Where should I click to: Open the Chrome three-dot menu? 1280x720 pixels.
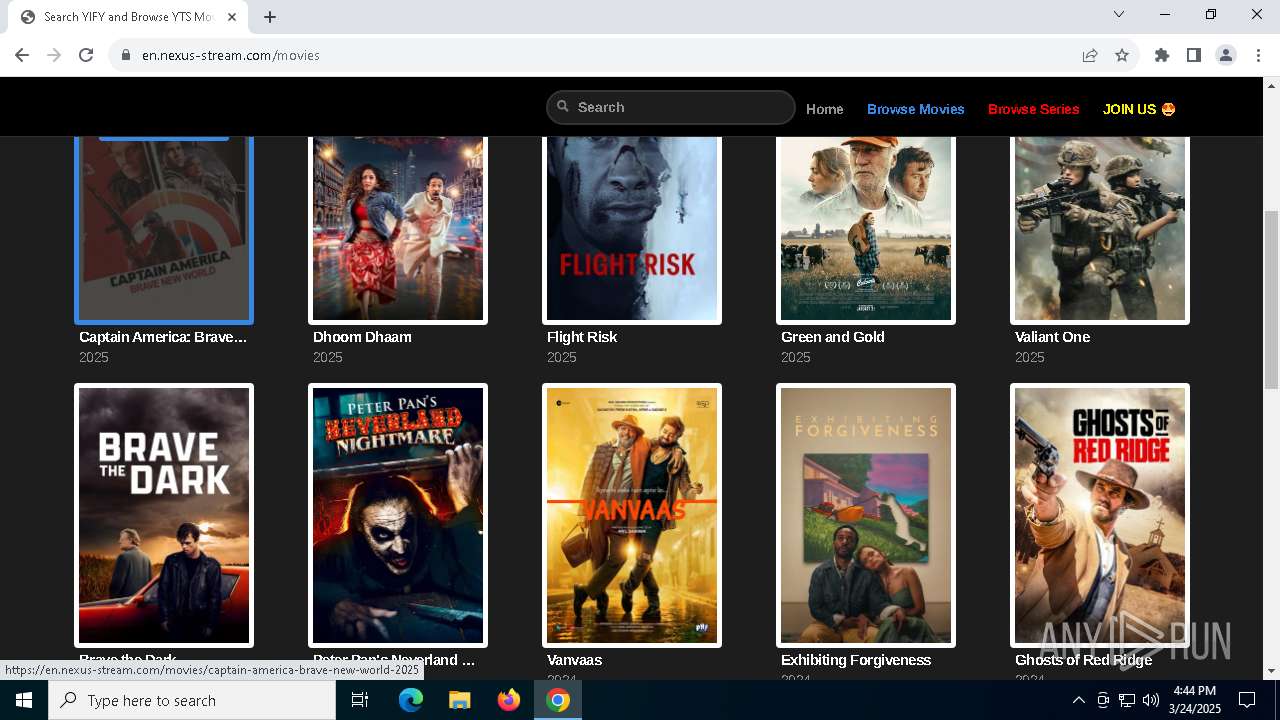tap(1258, 55)
